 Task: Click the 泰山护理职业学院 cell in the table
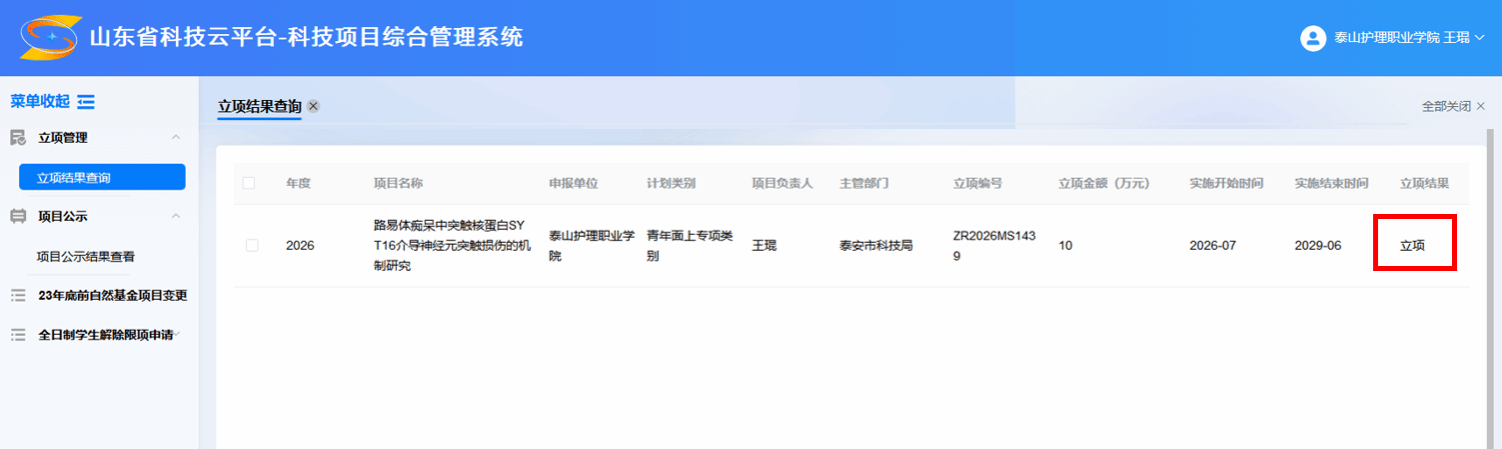(592, 245)
